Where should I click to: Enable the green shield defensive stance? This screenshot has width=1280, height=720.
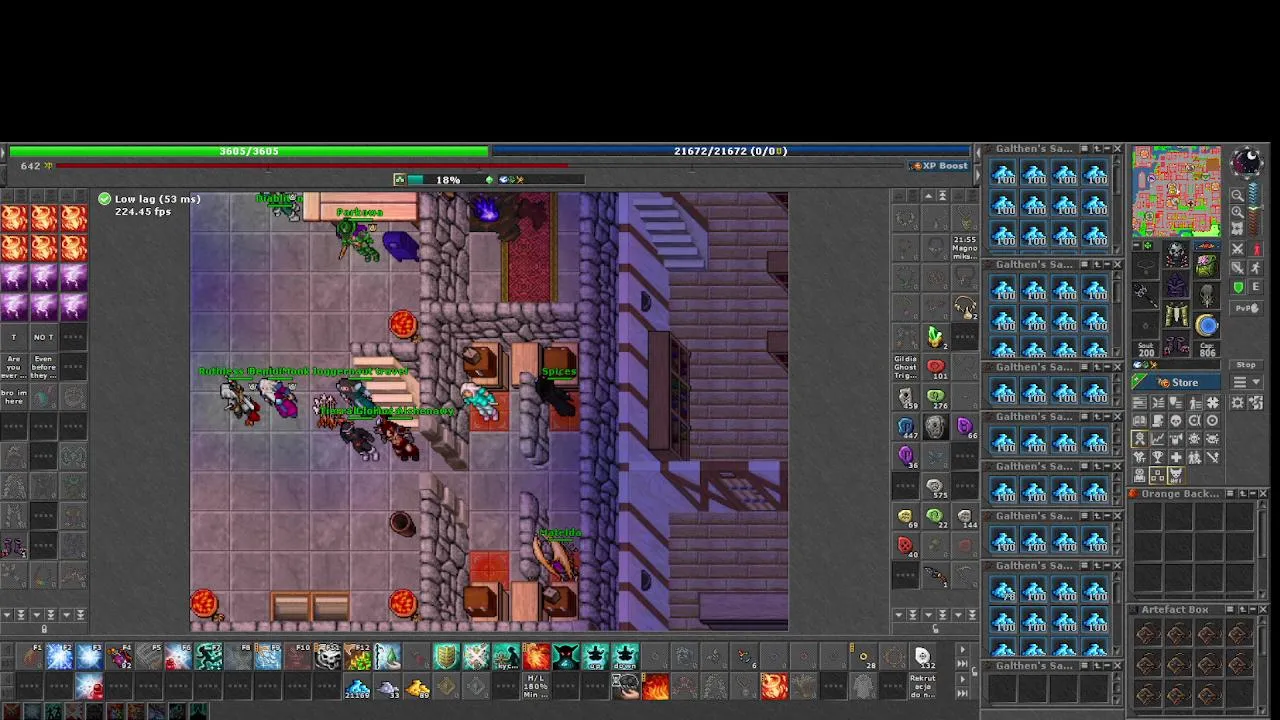[1238, 286]
